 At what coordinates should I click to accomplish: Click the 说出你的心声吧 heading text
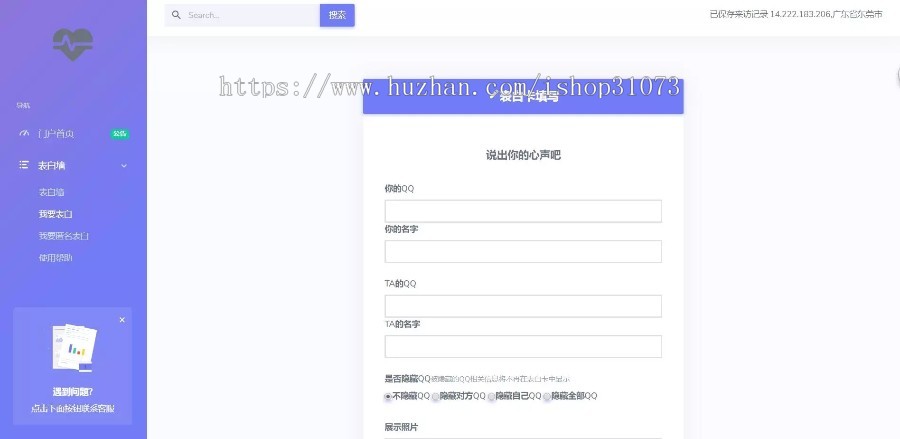pos(523,155)
